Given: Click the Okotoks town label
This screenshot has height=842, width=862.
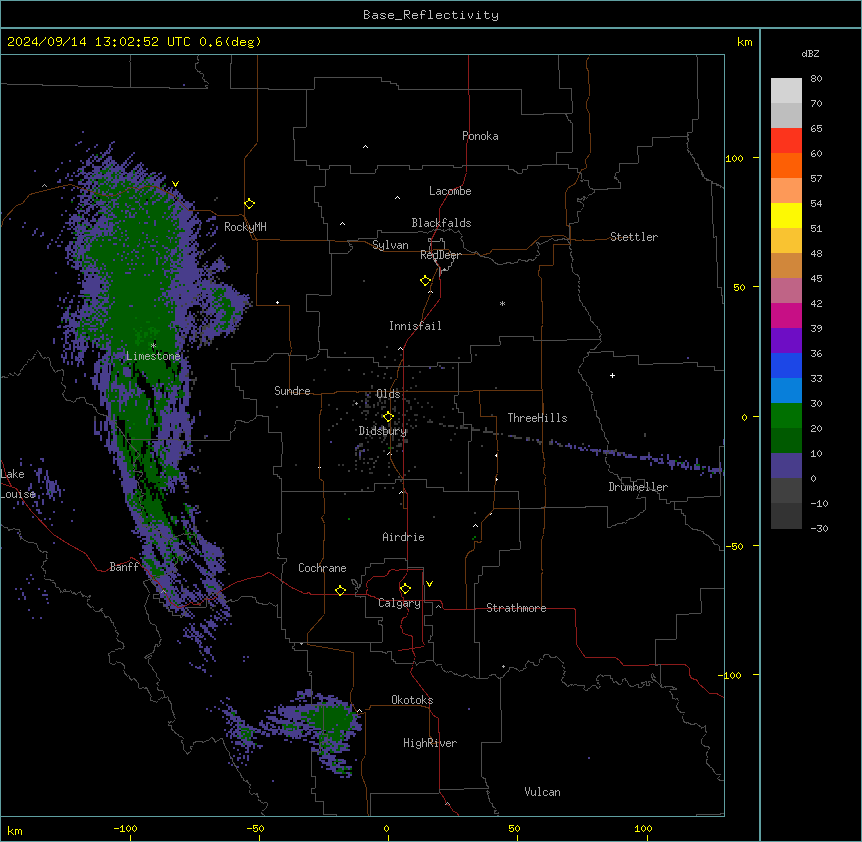Looking at the screenshot, I should pyautogui.click(x=412, y=700).
